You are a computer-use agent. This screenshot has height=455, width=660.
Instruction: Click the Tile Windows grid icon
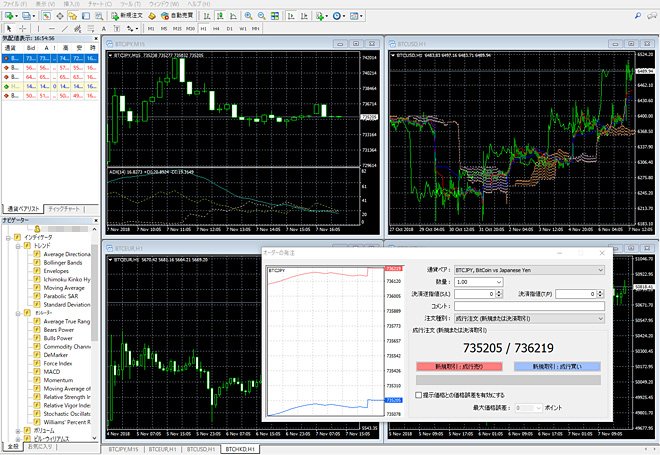274,16
